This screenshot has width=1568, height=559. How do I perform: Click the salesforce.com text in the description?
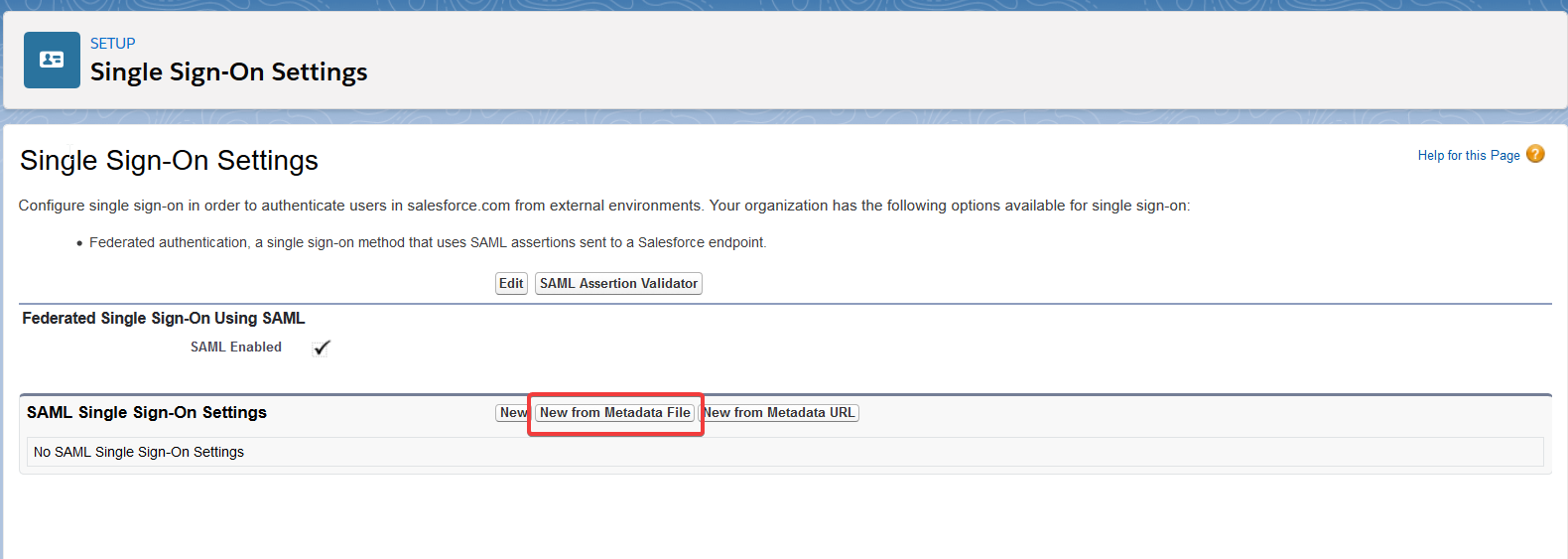[x=458, y=206]
